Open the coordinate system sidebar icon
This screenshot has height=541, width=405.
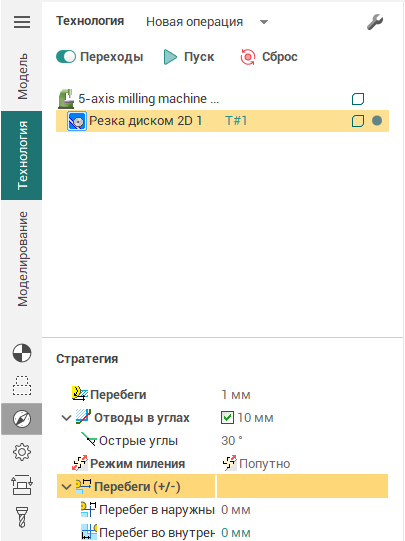[x=22, y=353]
